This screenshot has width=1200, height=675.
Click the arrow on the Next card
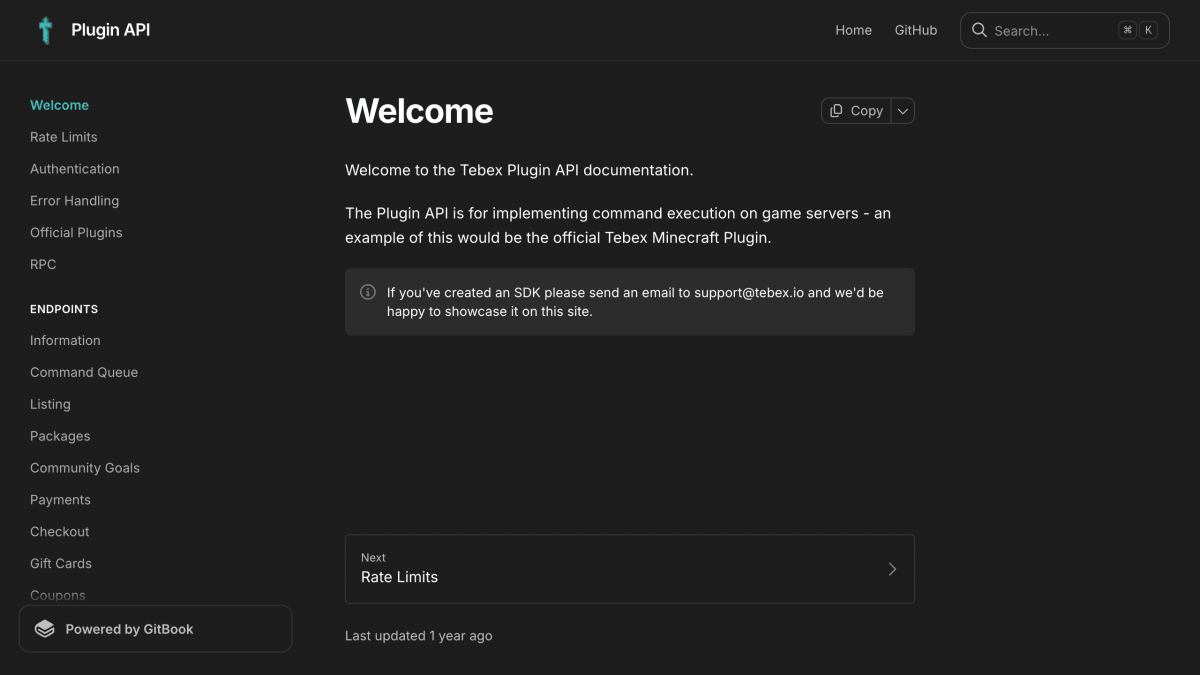coord(892,569)
